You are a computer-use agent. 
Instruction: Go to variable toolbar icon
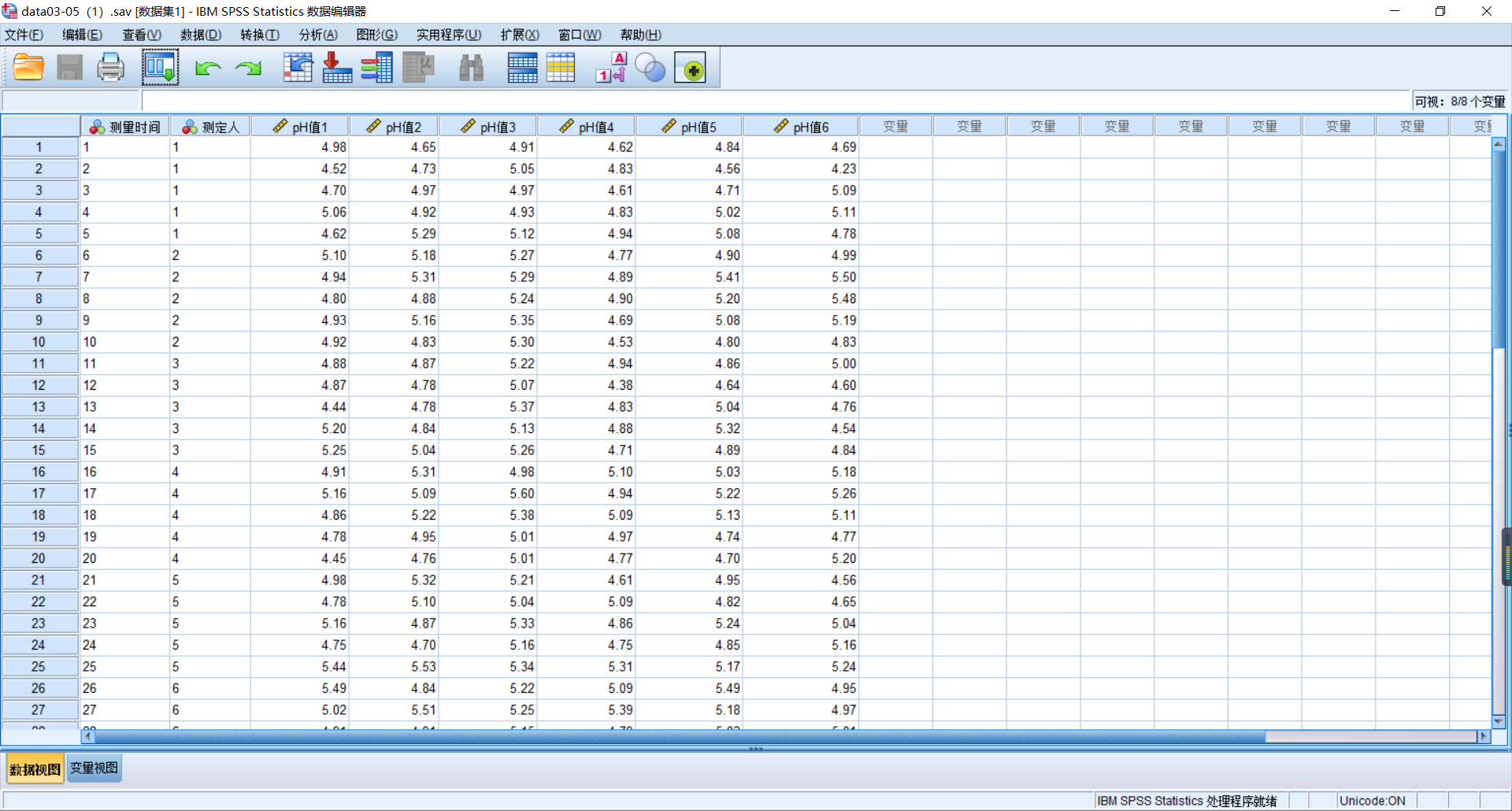(x=337, y=68)
